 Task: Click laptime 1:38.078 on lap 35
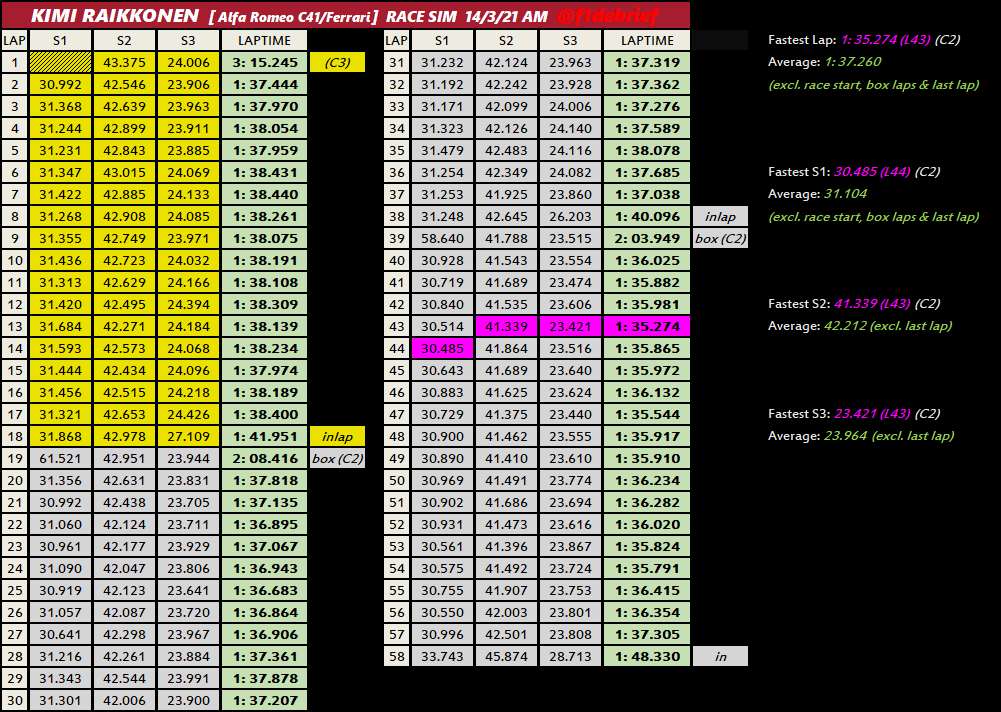(x=647, y=151)
